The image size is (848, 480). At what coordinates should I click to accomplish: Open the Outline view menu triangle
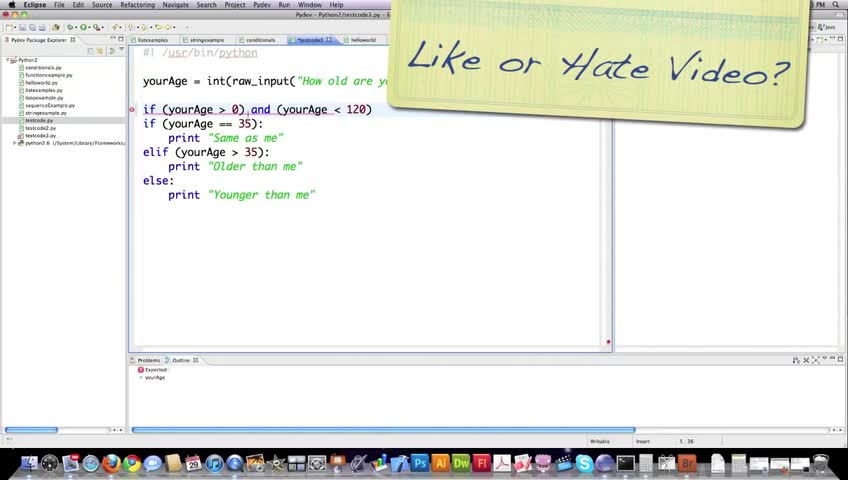pos(825,358)
